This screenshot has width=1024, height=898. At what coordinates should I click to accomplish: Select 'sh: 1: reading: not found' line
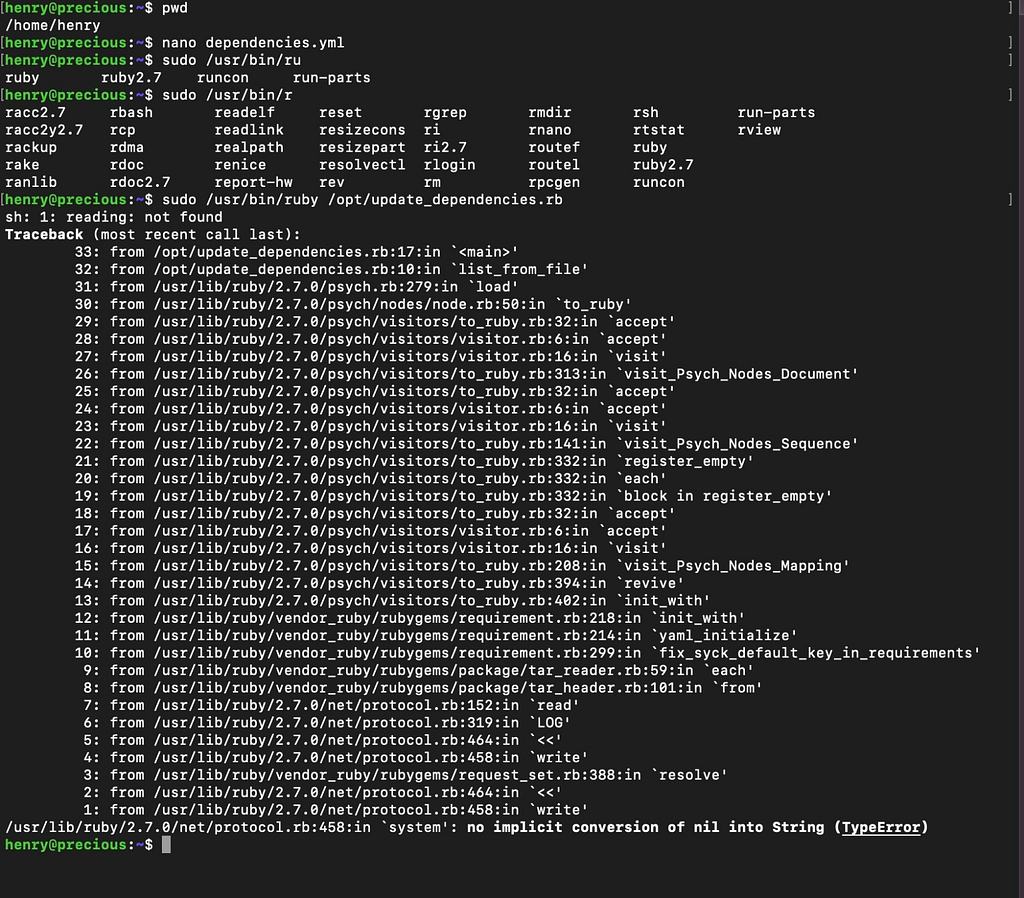click(x=114, y=217)
